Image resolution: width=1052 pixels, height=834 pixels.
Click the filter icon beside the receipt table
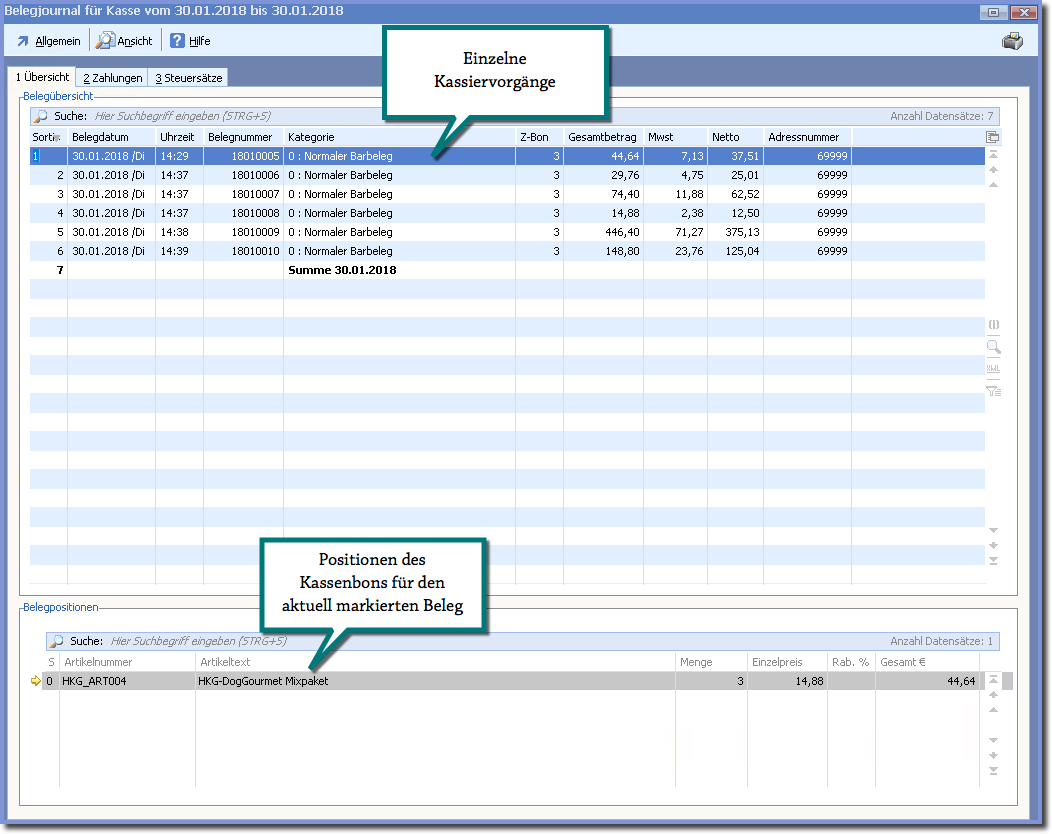[993, 390]
